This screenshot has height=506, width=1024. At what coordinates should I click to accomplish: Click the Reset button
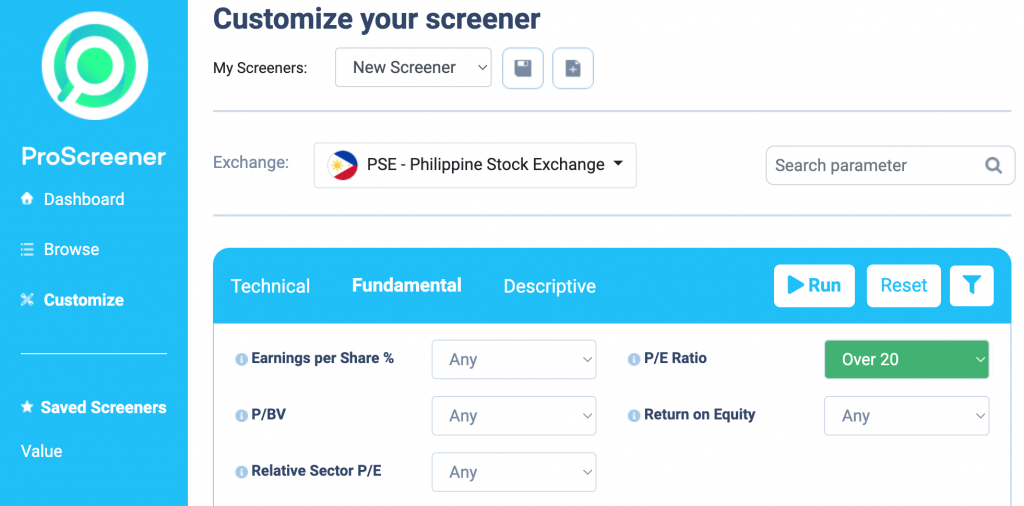pyautogui.click(x=904, y=285)
